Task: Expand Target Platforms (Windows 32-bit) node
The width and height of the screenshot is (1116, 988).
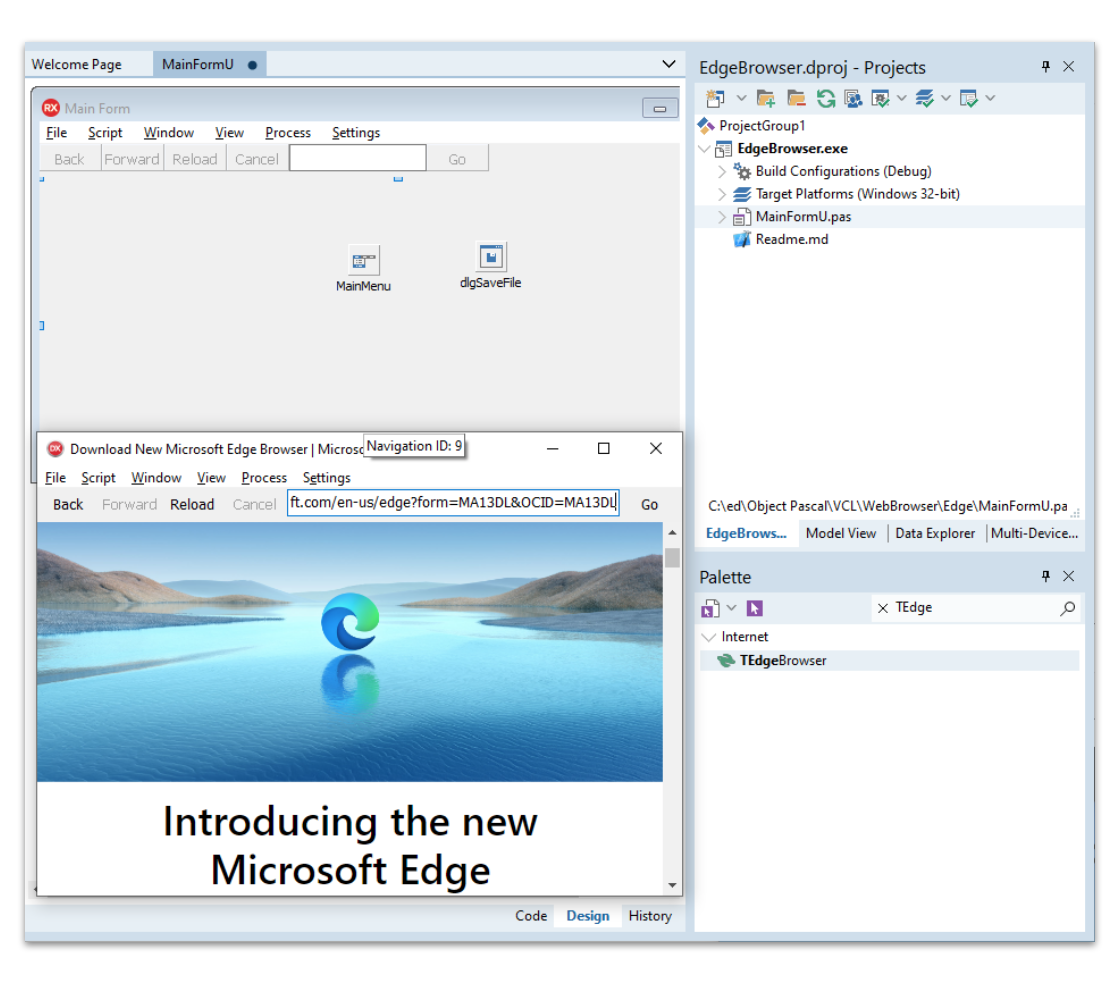Action: (x=722, y=194)
